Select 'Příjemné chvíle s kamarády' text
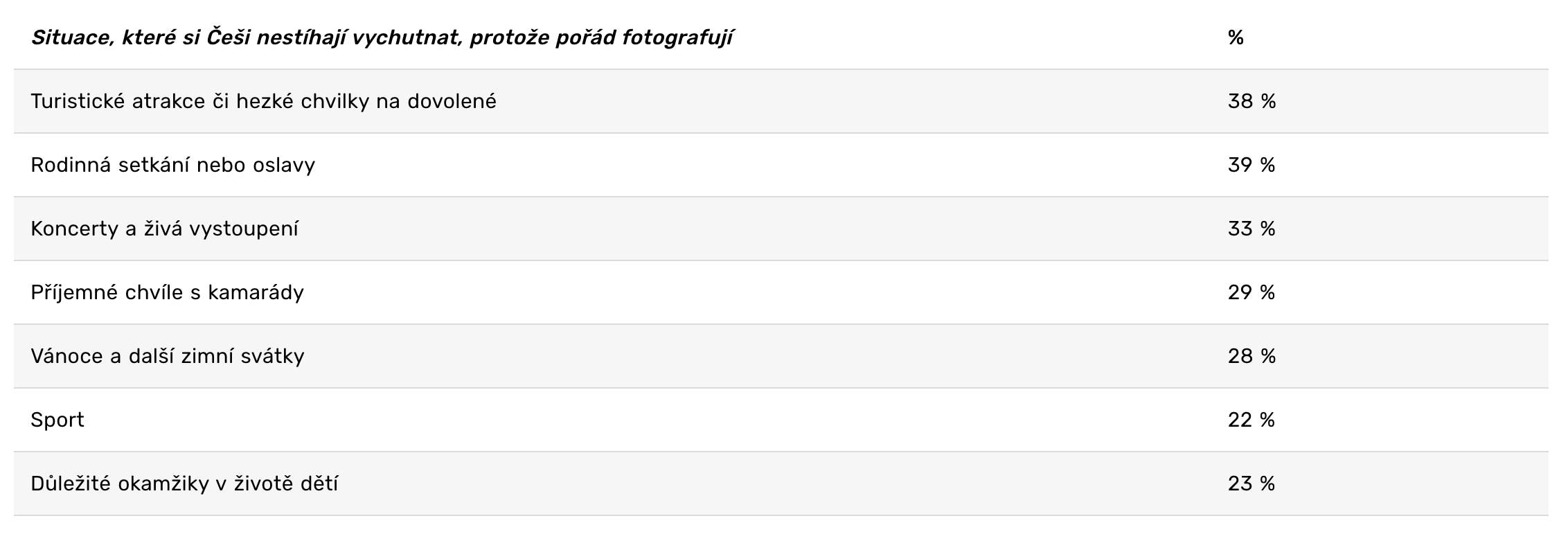Image resolution: width=1568 pixels, height=550 pixels. point(167,293)
